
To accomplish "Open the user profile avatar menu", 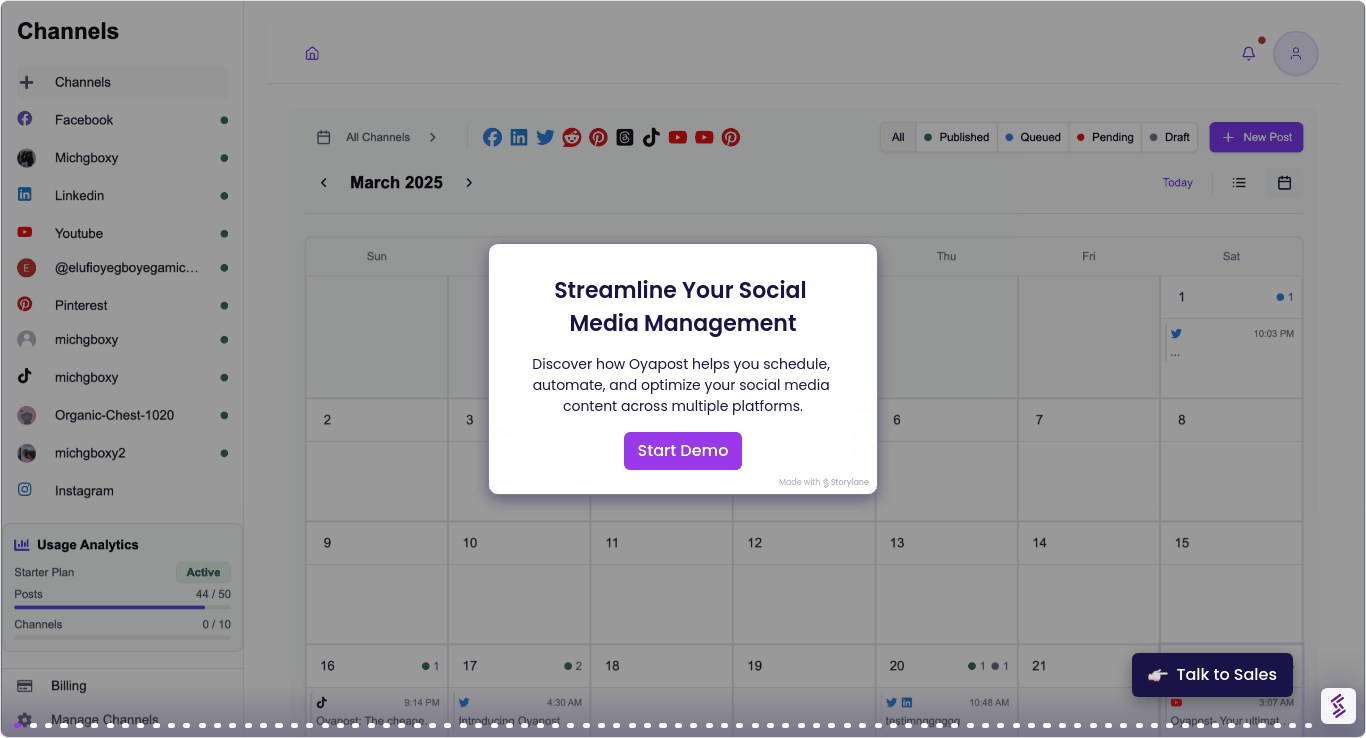I will (1295, 54).
